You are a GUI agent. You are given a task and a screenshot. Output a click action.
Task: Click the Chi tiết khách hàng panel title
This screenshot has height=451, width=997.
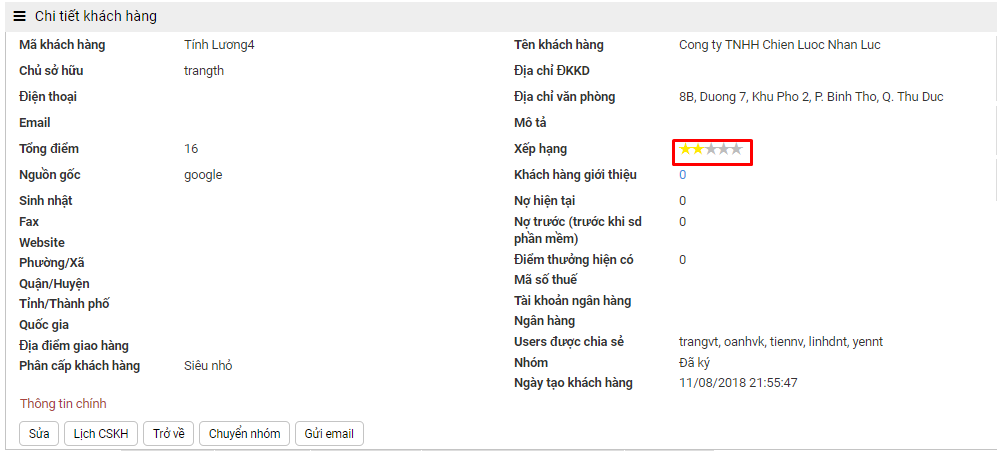(x=95, y=16)
